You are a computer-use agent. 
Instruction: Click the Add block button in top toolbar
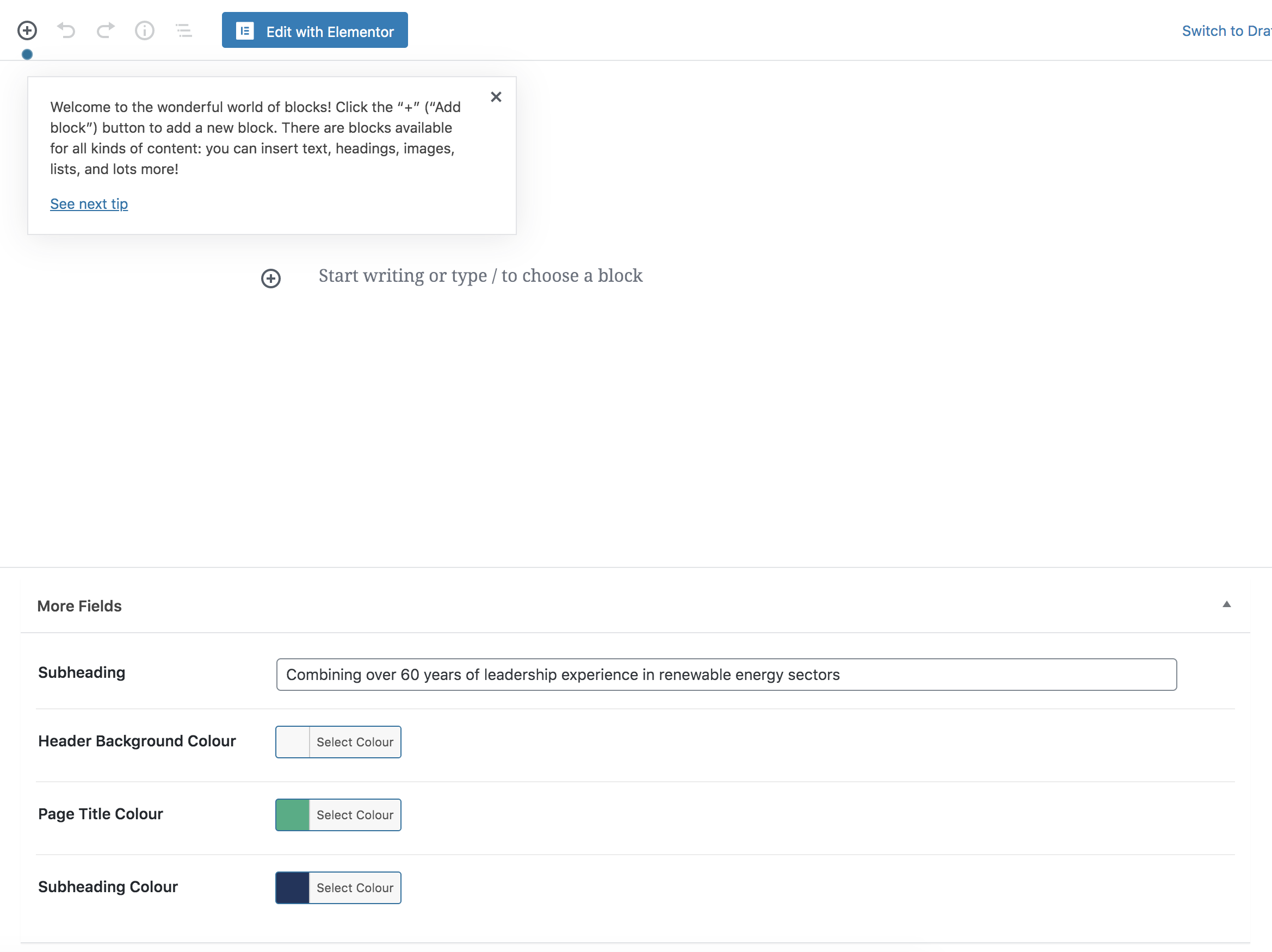(x=27, y=30)
